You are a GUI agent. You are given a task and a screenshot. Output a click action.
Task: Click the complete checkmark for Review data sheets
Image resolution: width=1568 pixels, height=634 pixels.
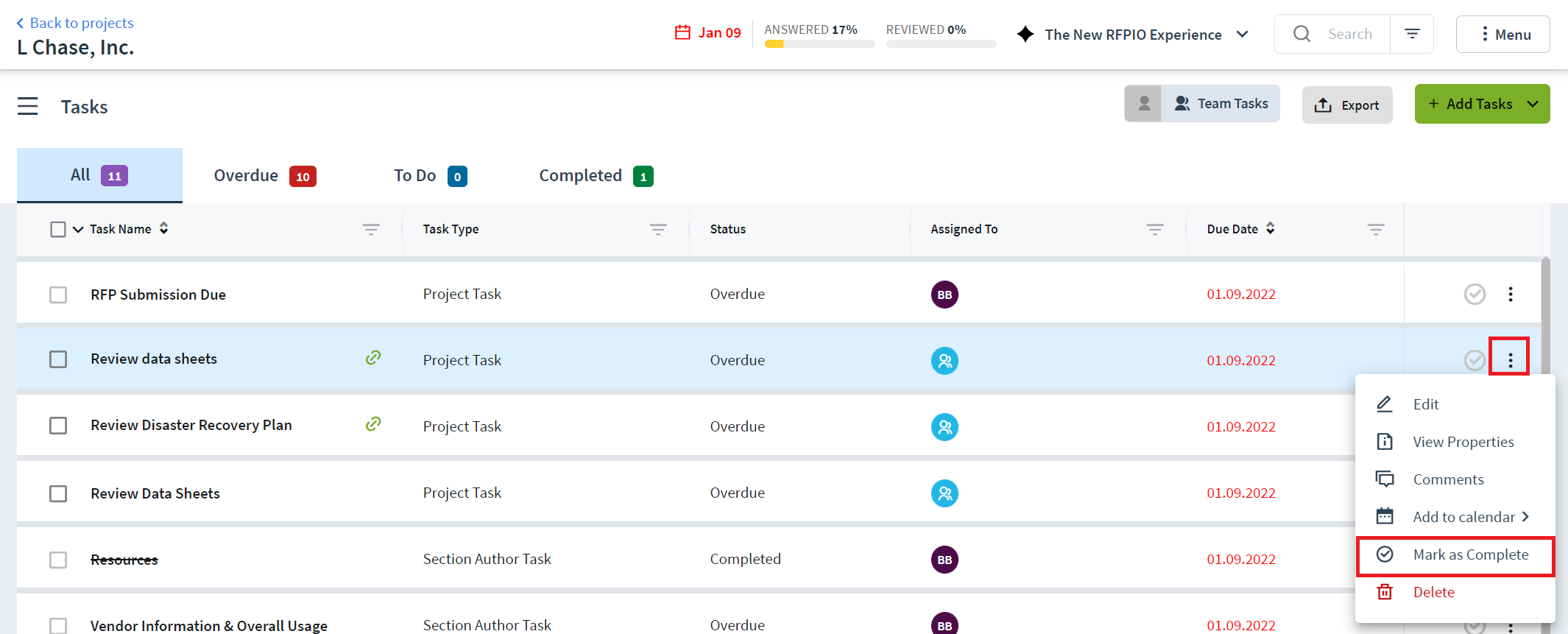1475,360
